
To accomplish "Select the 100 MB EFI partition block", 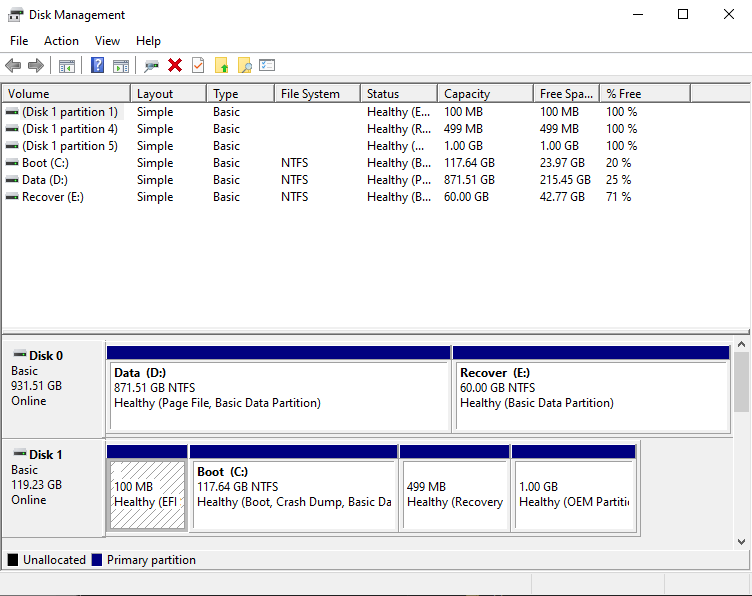I will pos(147,494).
